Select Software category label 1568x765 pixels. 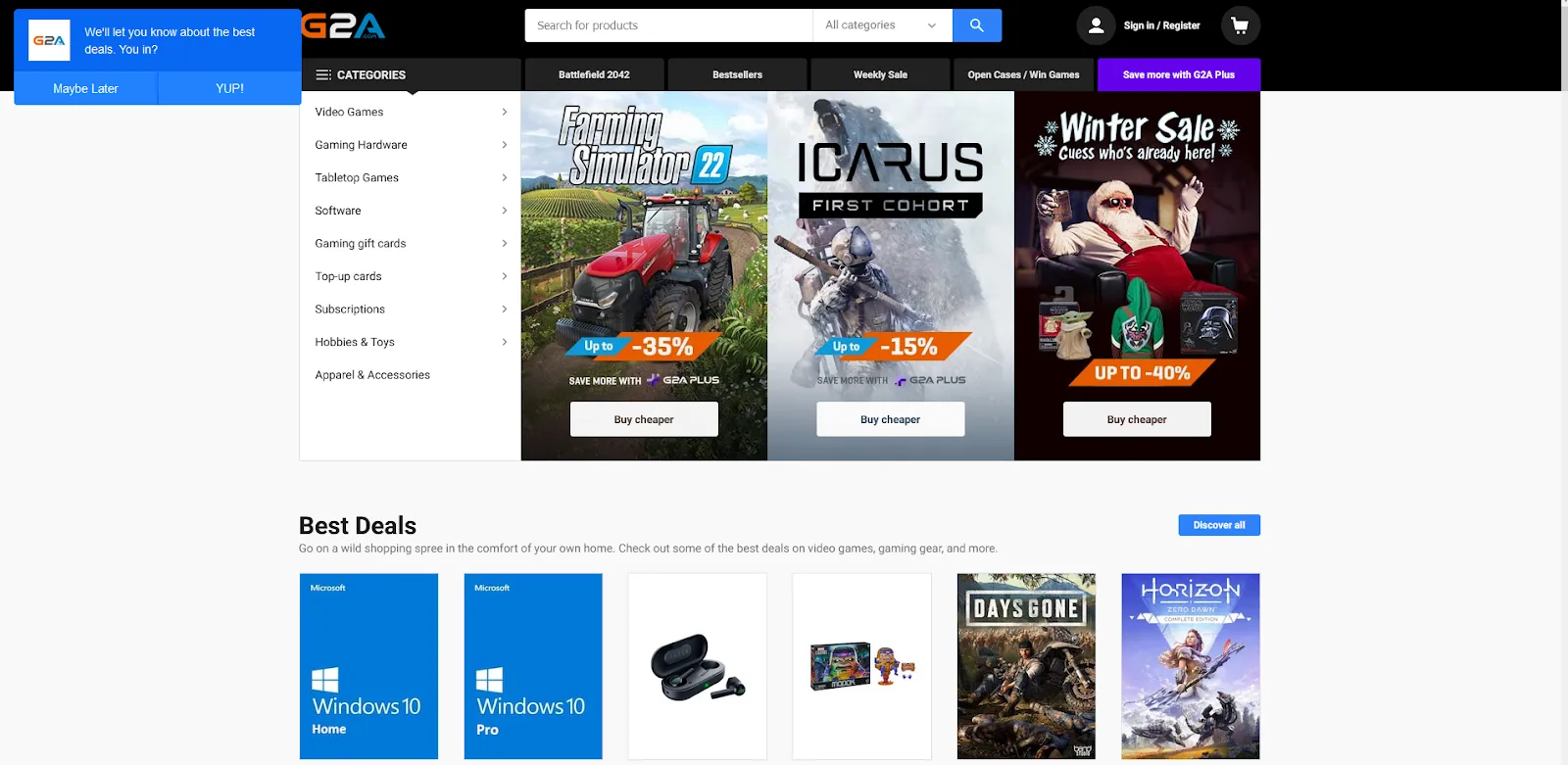(x=338, y=211)
